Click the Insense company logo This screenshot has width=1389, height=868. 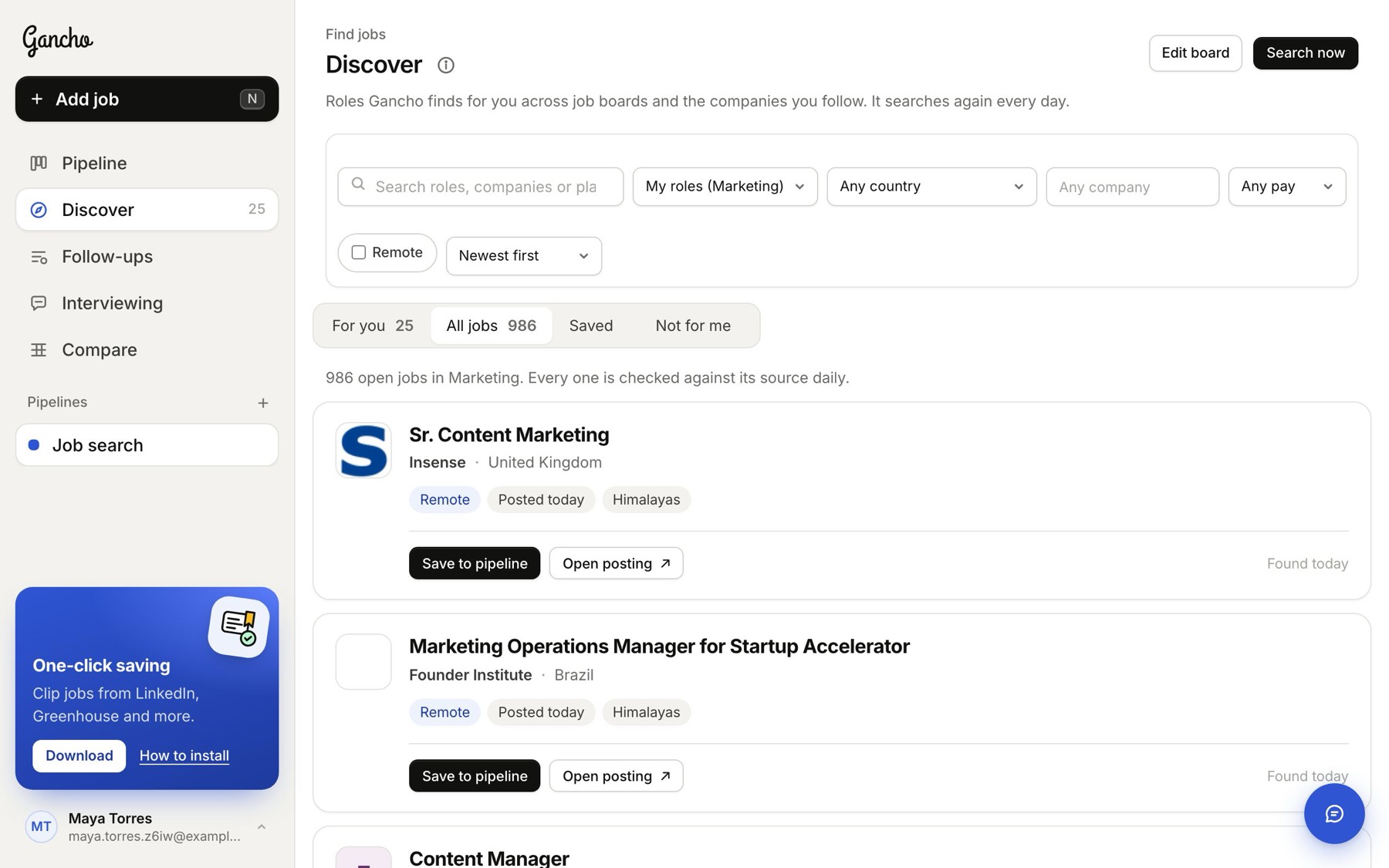pyautogui.click(x=363, y=450)
